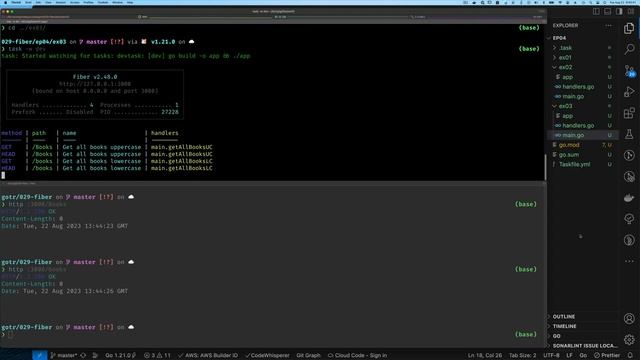The width and height of the screenshot is (640, 360).
Task: Open the Manage gear settings icon
Action: (x=629, y=339)
